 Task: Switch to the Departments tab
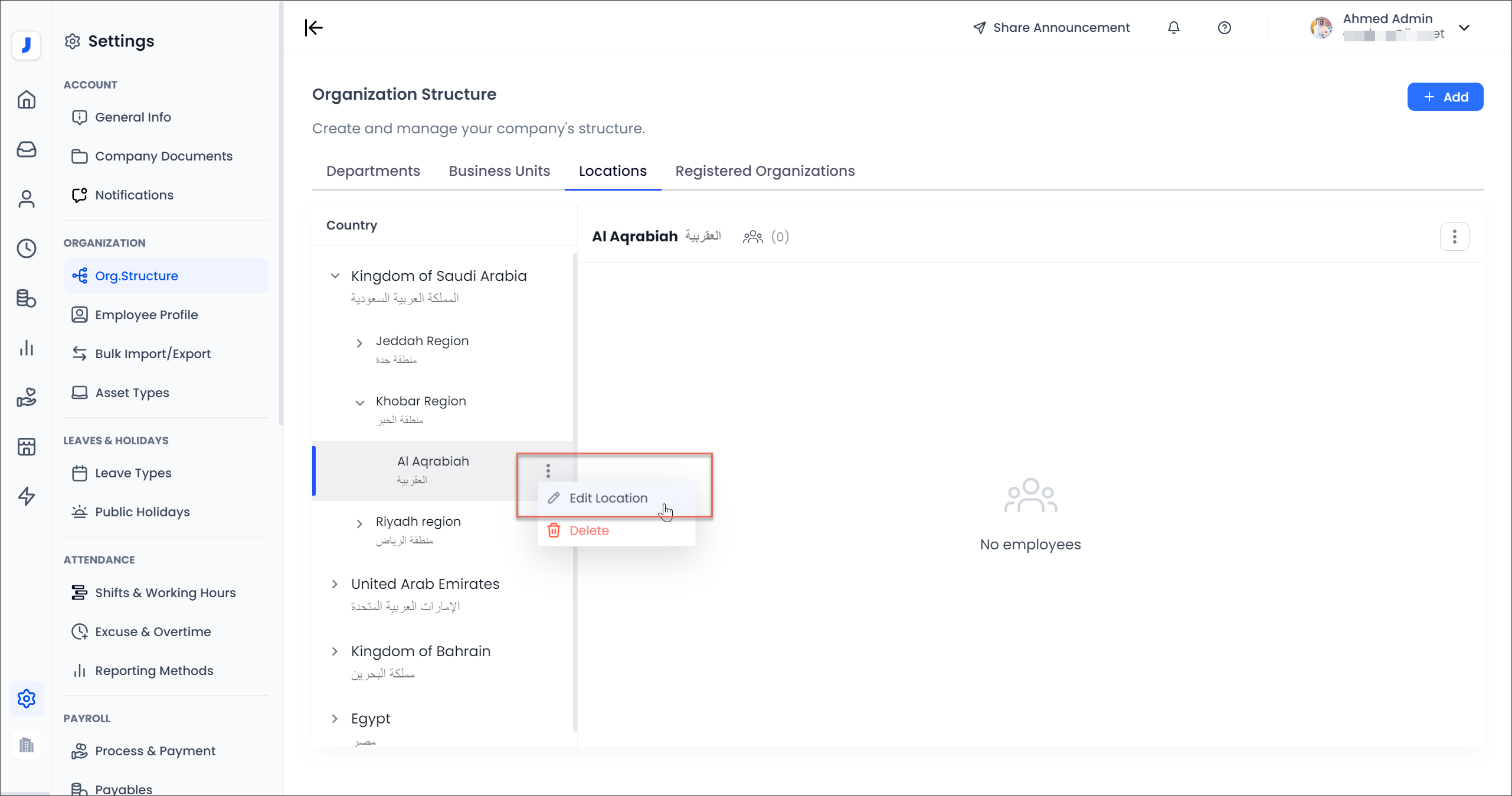pos(373,171)
